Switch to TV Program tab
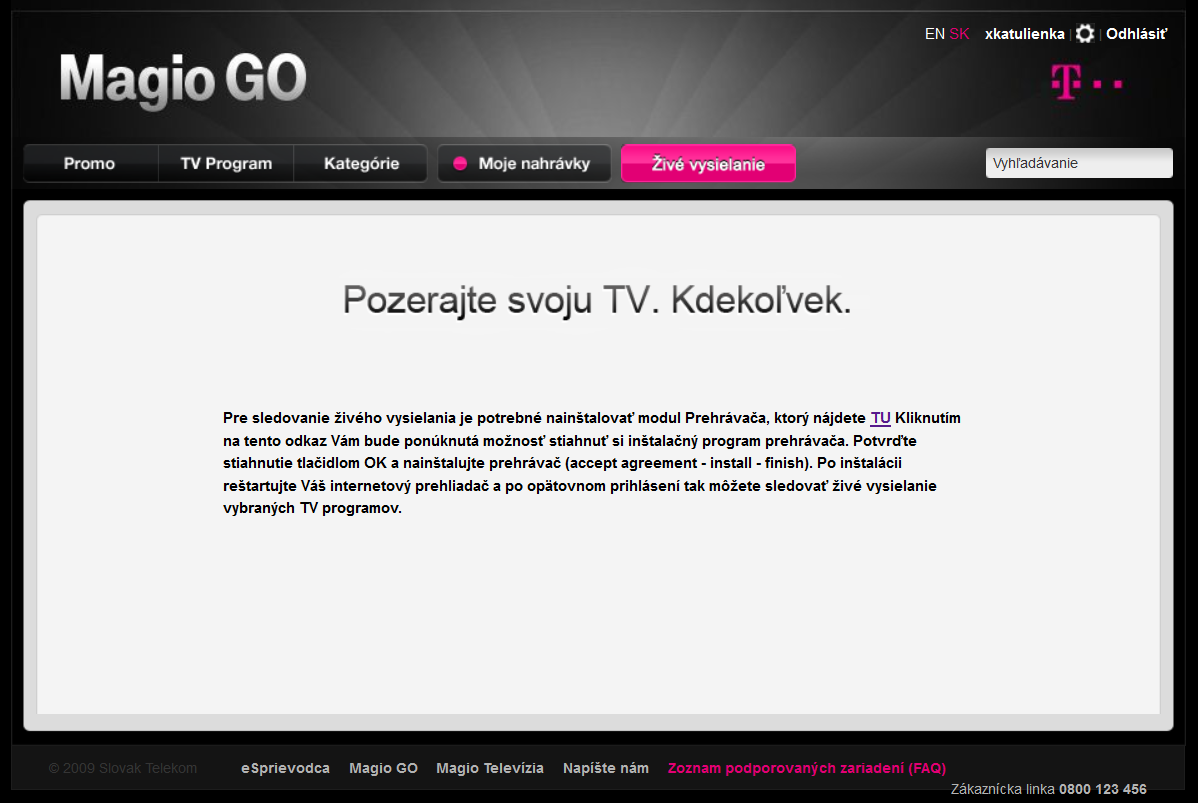This screenshot has height=803, width=1198. [226, 164]
